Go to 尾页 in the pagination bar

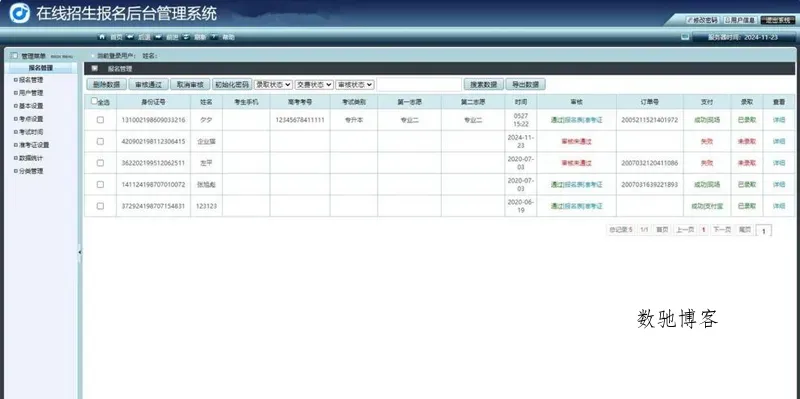pos(745,230)
